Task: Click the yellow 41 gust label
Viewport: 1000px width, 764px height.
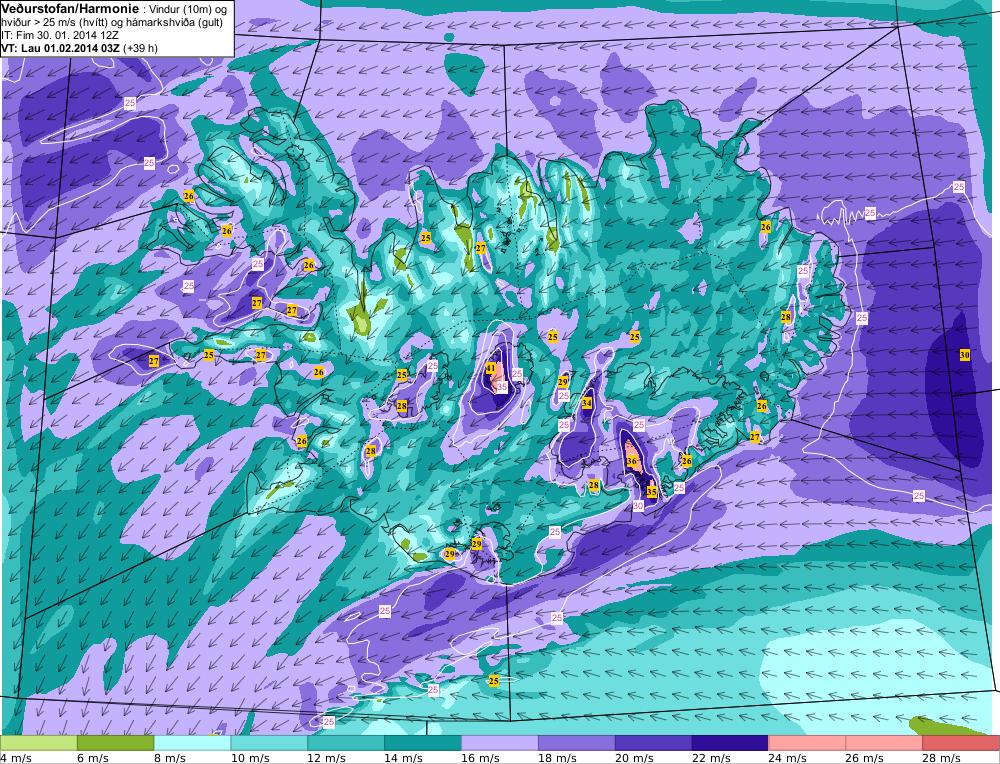Action: coord(490,368)
